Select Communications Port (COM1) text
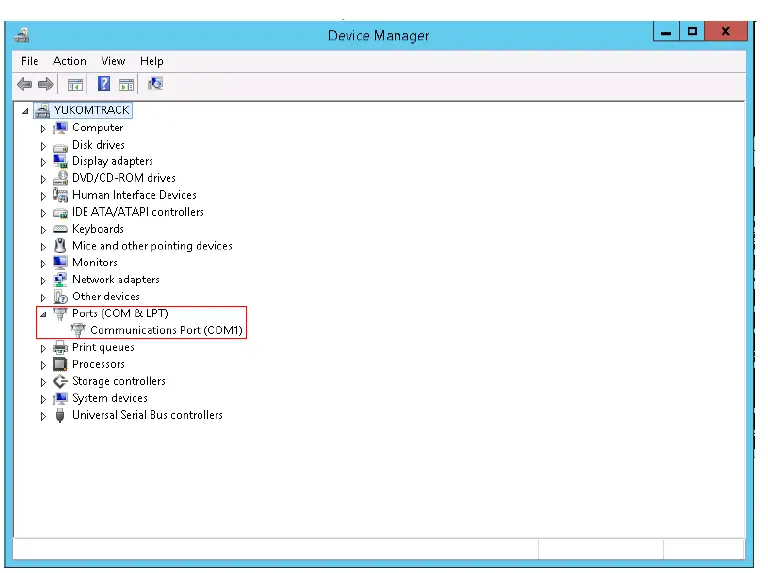This screenshot has width=768, height=573. click(166, 330)
